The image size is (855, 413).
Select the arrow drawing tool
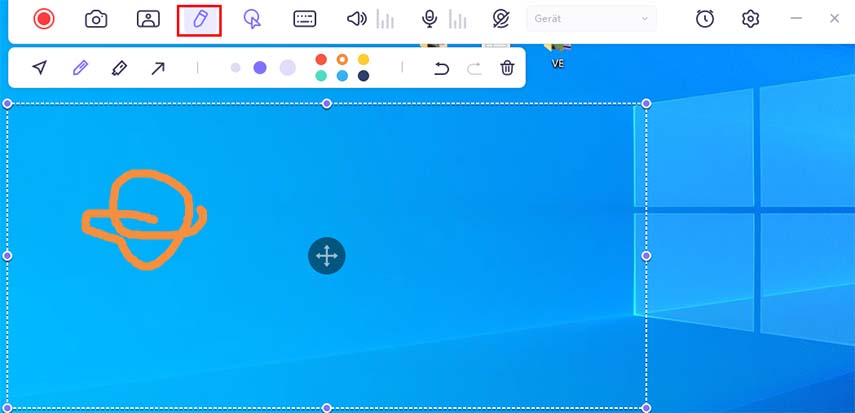tap(158, 68)
